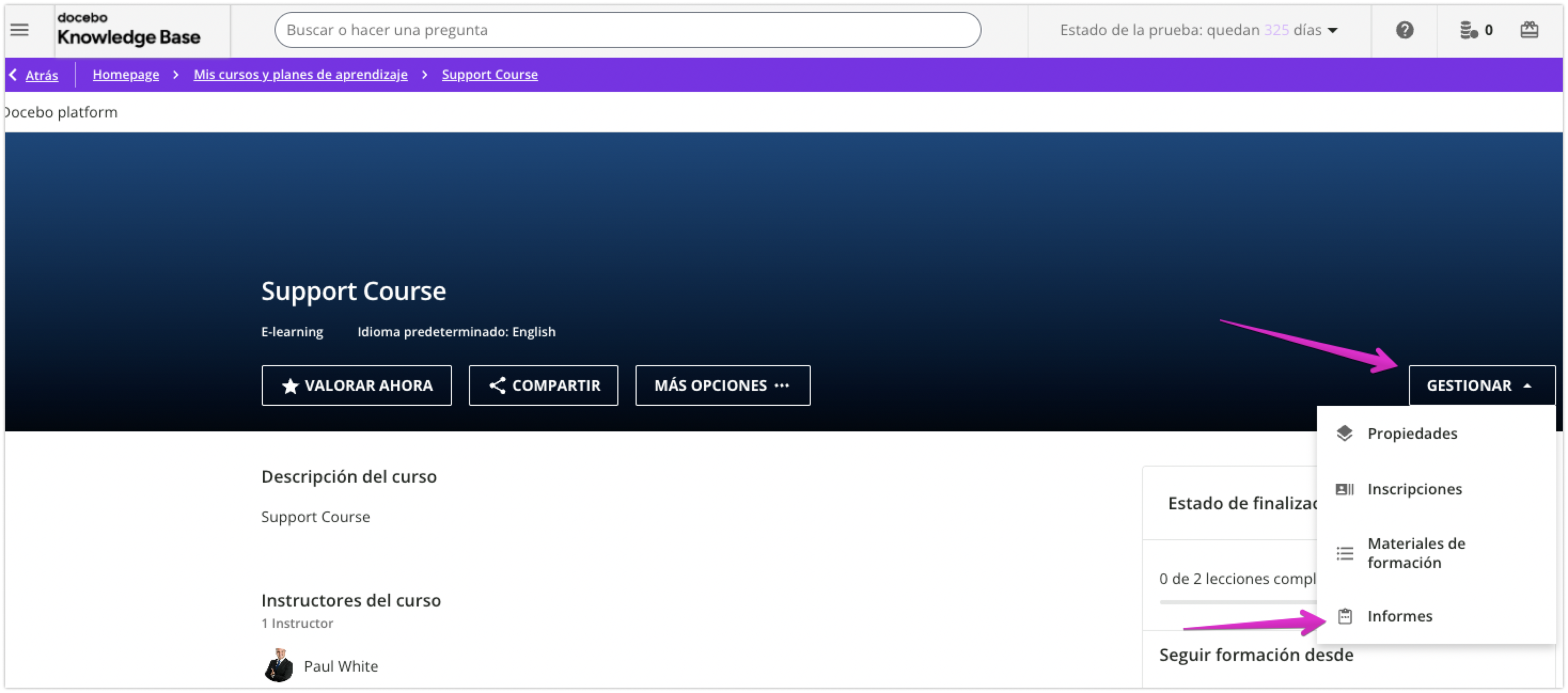Open Mis cursos y planes de aprendizaje
This screenshot has width=1568, height=693.
click(x=300, y=74)
